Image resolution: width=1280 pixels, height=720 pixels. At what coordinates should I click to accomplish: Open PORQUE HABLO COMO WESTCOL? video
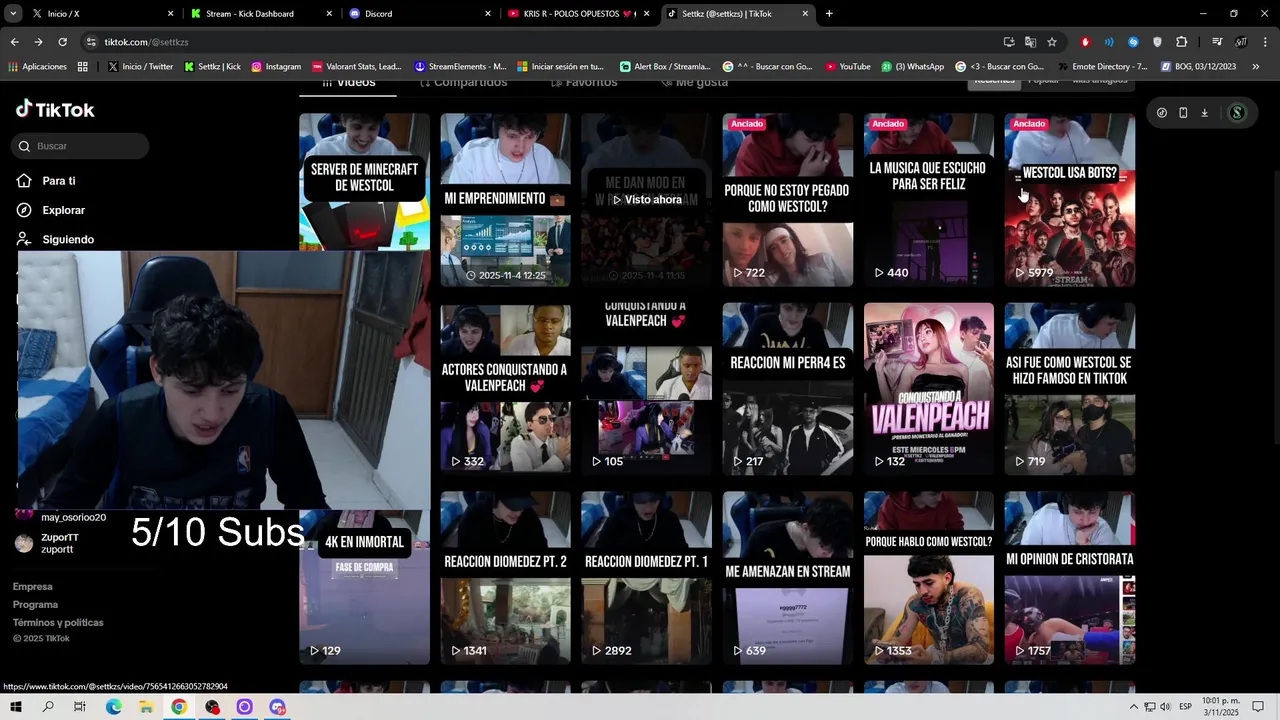coord(929,578)
